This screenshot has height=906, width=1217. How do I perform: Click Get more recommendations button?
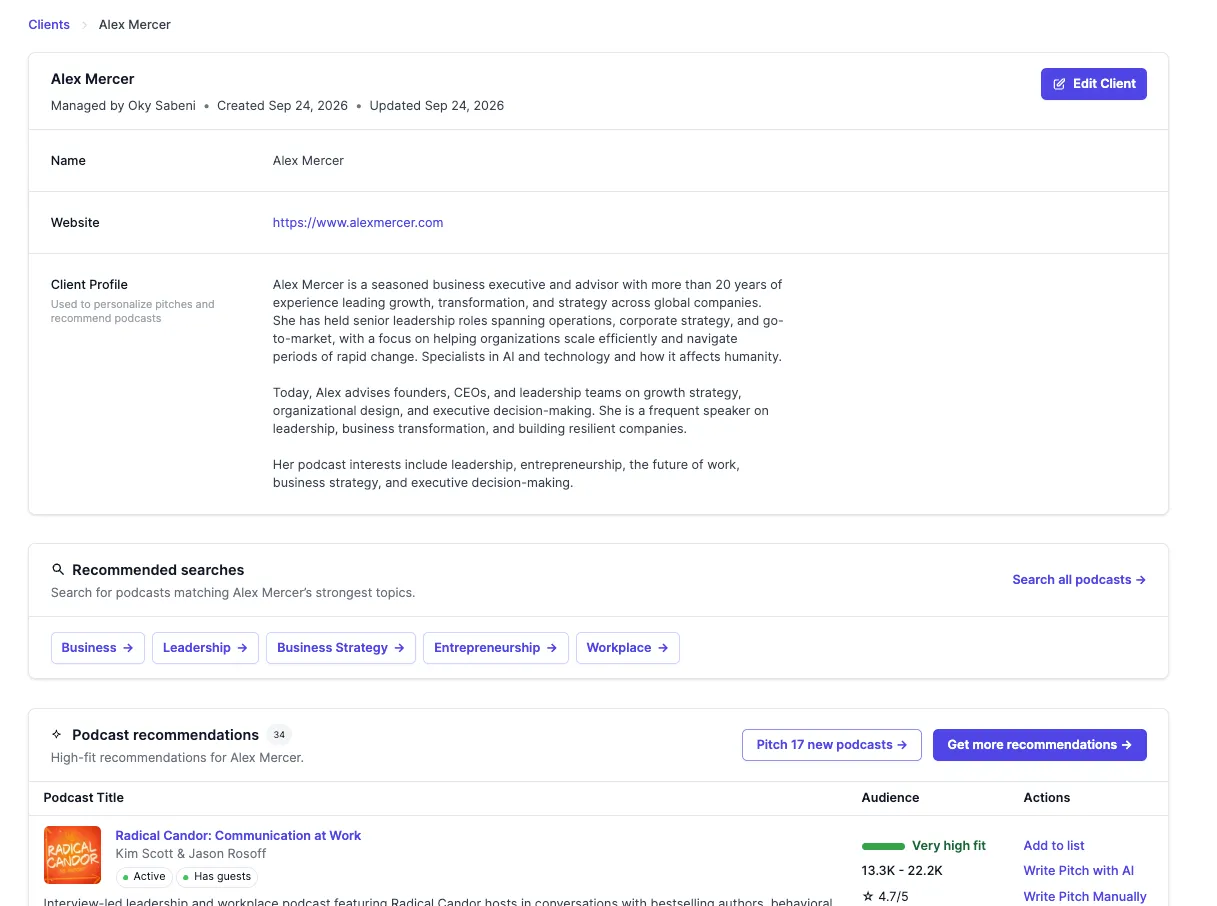1040,745
